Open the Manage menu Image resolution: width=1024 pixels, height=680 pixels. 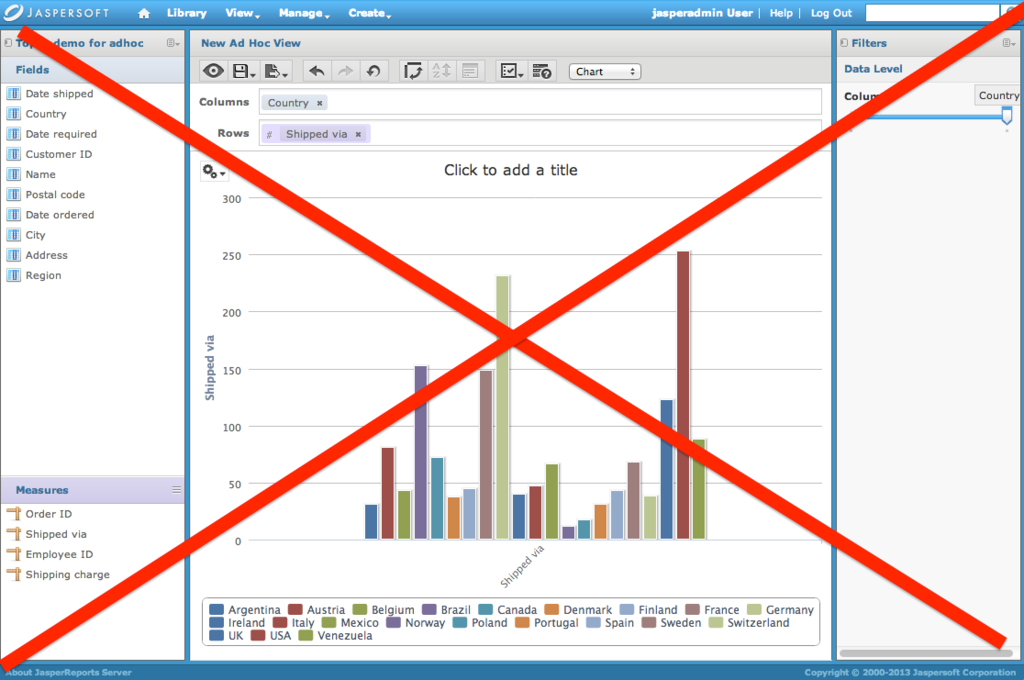click(304, 13)
